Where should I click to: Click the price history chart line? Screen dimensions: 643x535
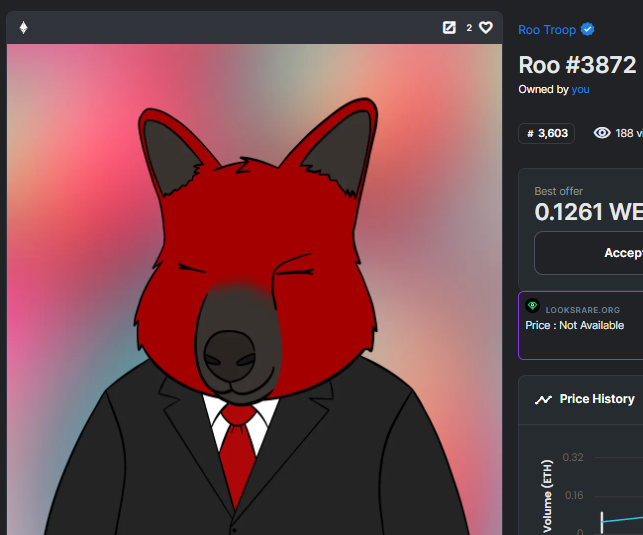point(622,519)
